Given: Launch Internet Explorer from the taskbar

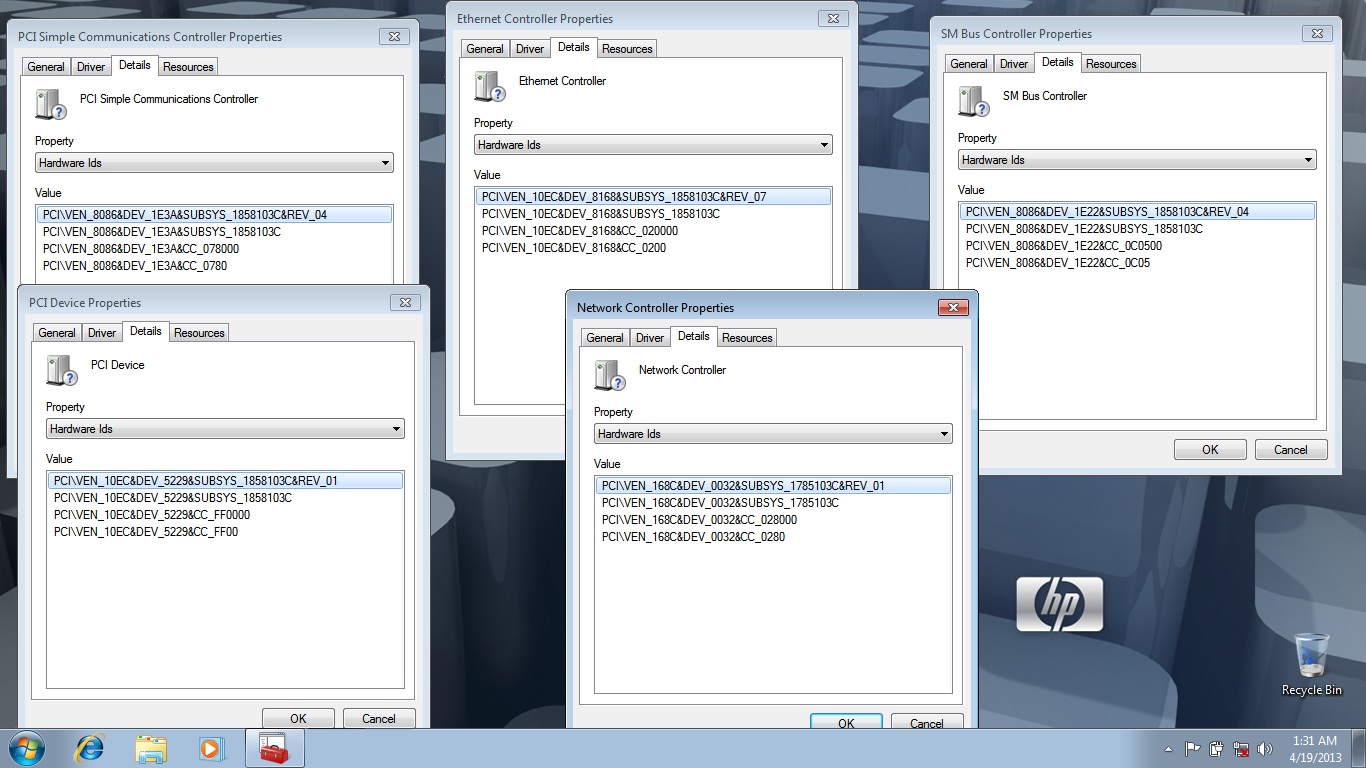Looking at the screenshot, I should pyautogui.click(x=90, y=748).
